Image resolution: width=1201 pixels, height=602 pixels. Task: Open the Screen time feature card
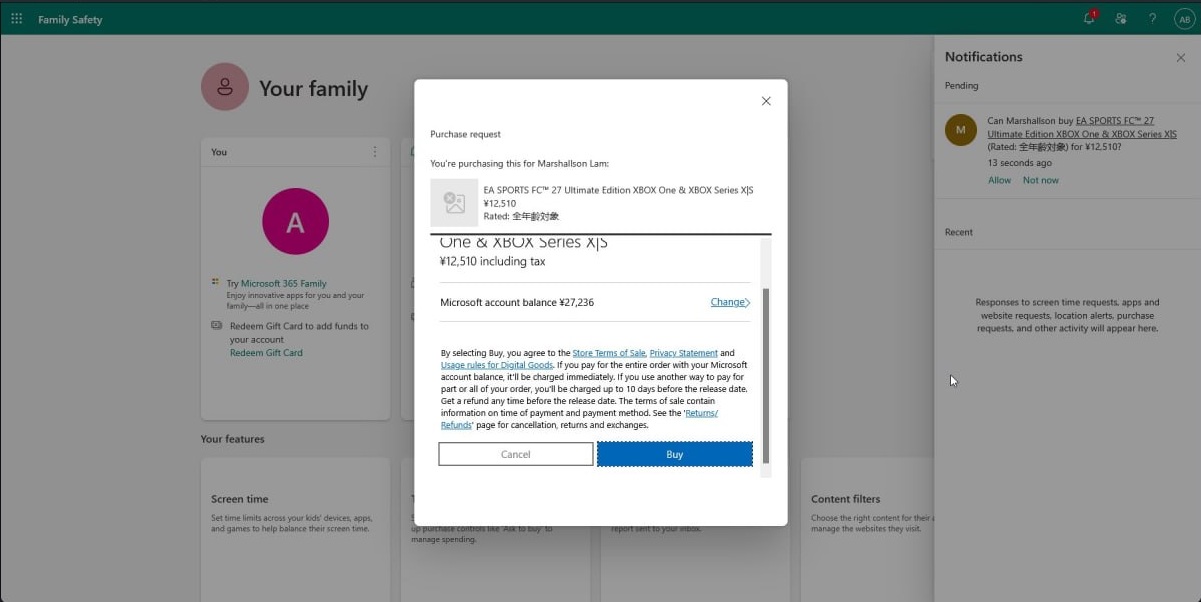[295, 528]
